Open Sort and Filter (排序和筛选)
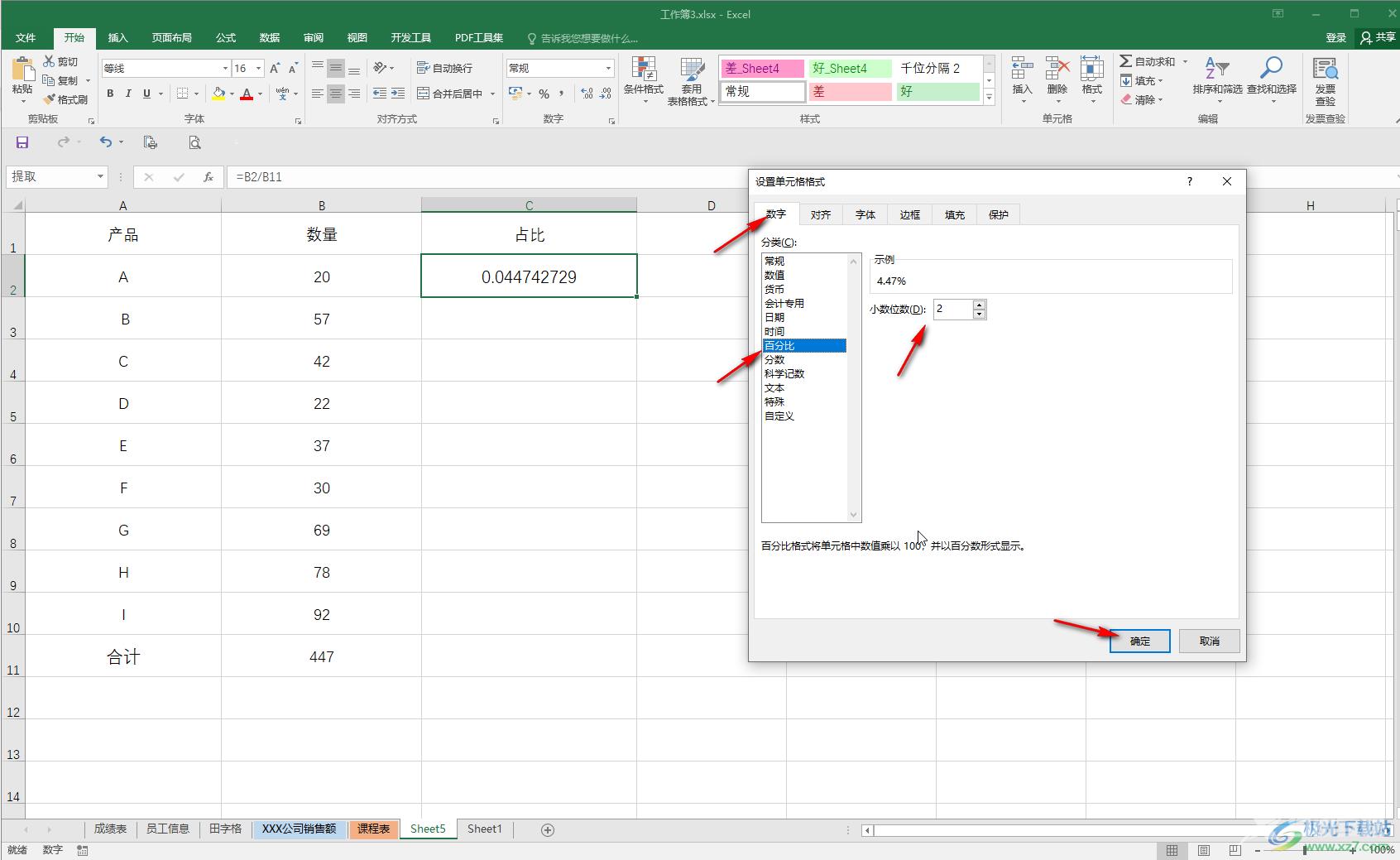Image resolution: width=1400 pixels, height=860 pixels. [x=1217, y=79]
